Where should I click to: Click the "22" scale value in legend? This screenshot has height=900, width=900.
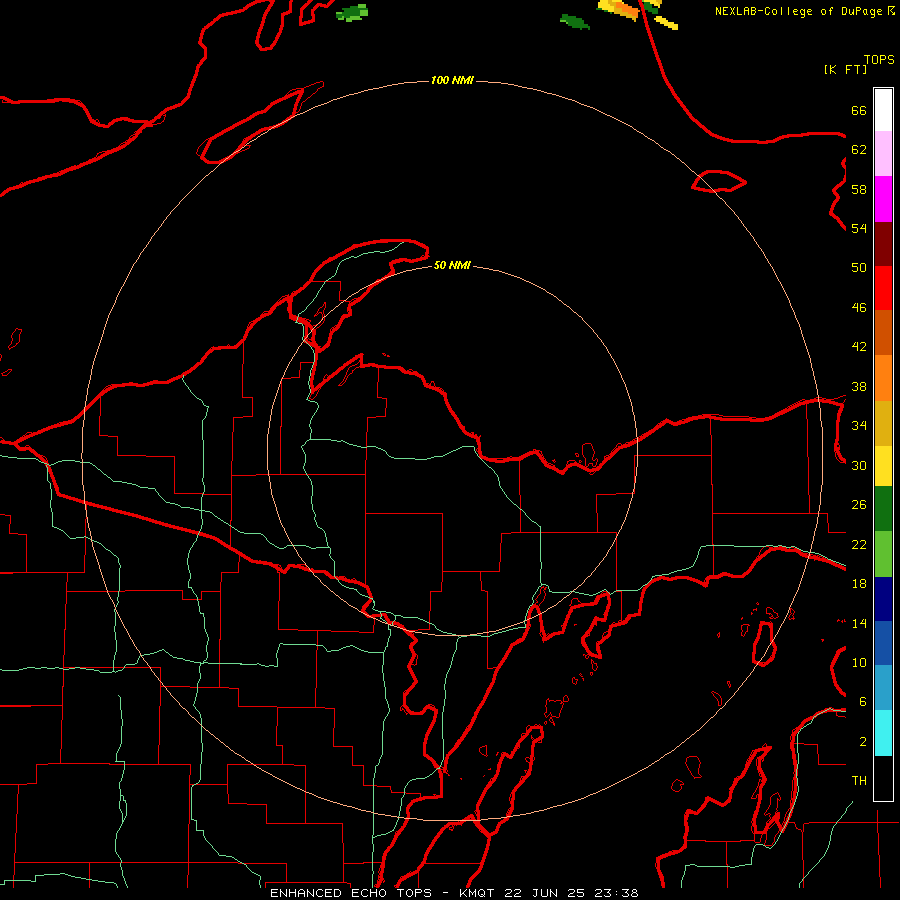(x=859, y=545)
